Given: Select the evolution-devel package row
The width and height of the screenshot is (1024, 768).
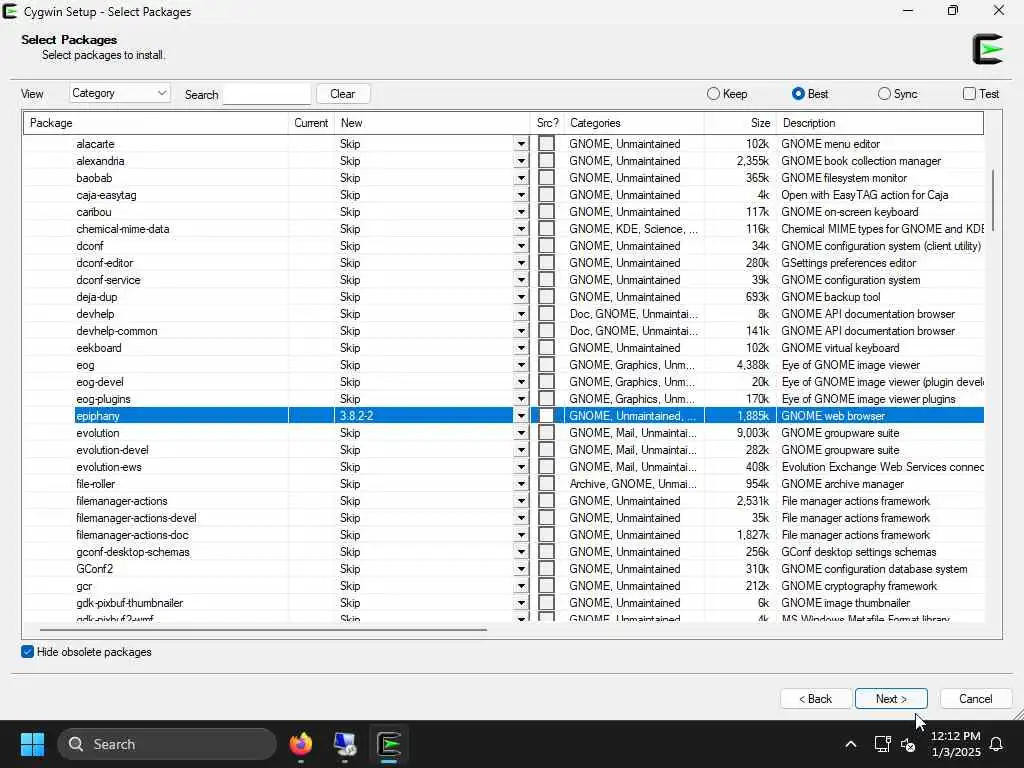Looking at the screenshot, I should click(504, 450).
